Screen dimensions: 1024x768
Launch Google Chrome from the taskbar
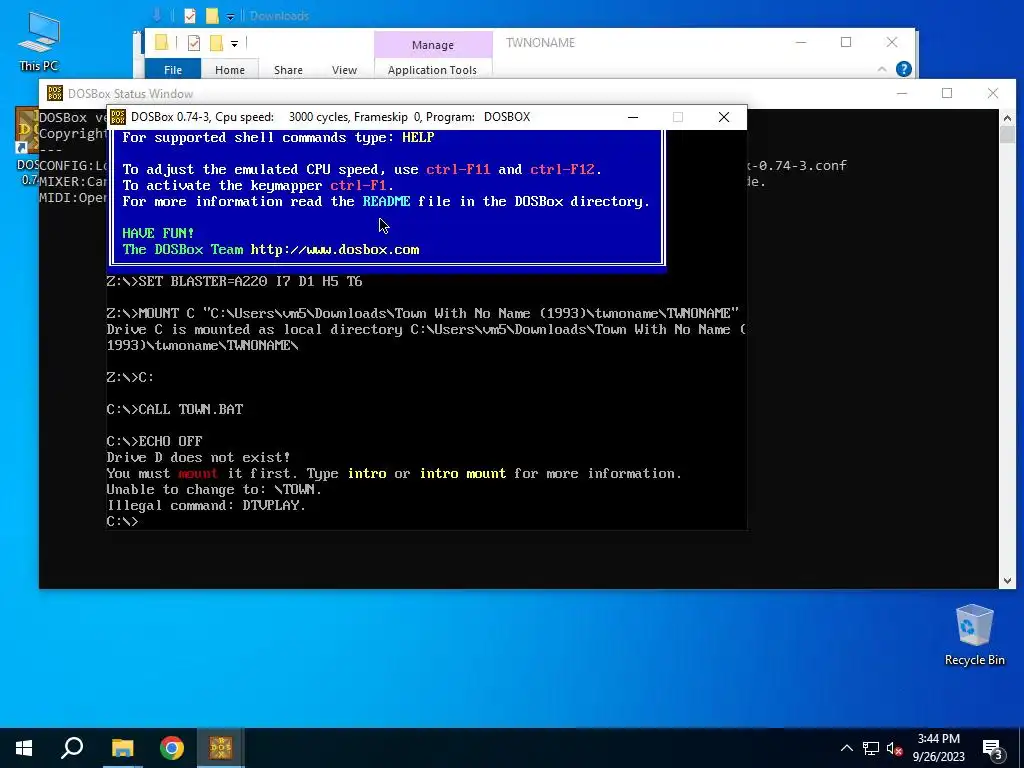click(x=172, y=748)
